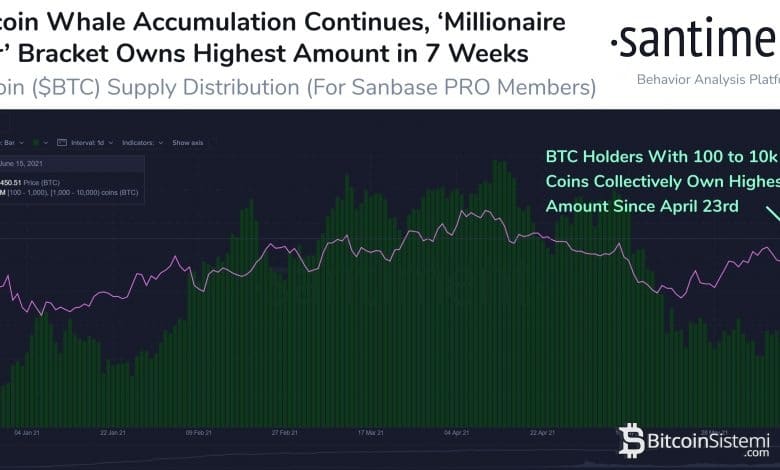Click the 04 Jan 21 axis label
Viewport: 780px width, 470px height.
pos(27,433)
